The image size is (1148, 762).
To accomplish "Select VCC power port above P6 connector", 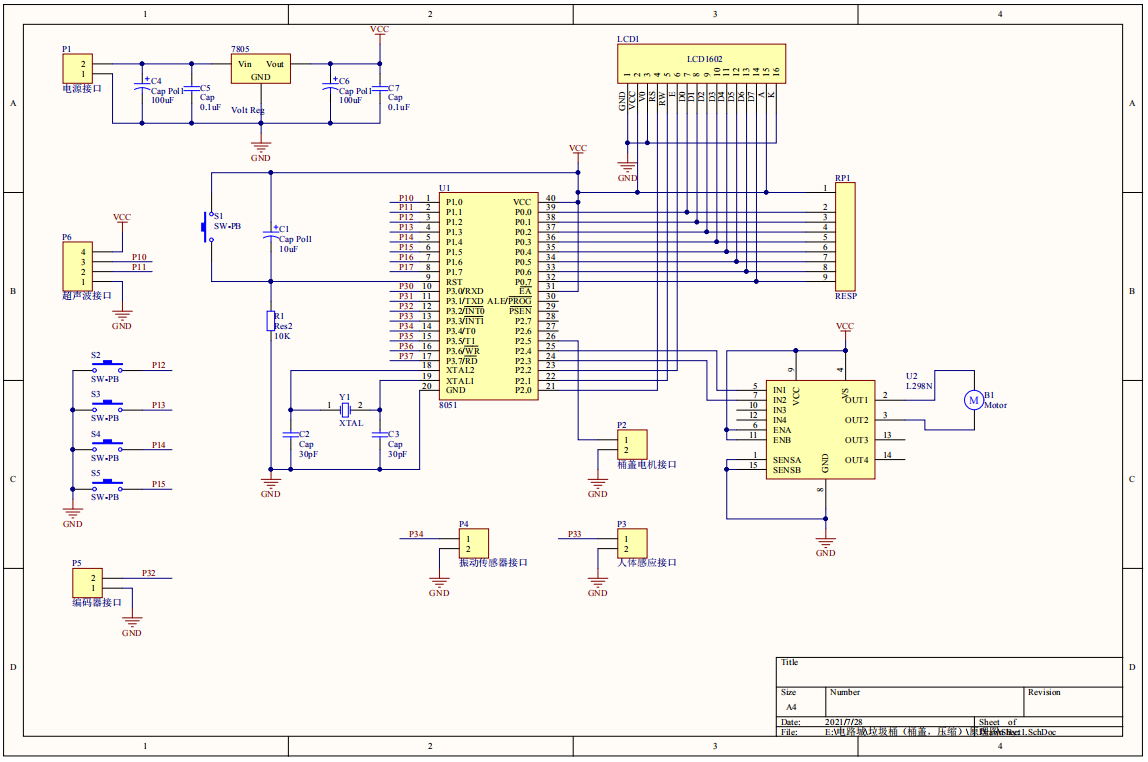I will 122,220.
